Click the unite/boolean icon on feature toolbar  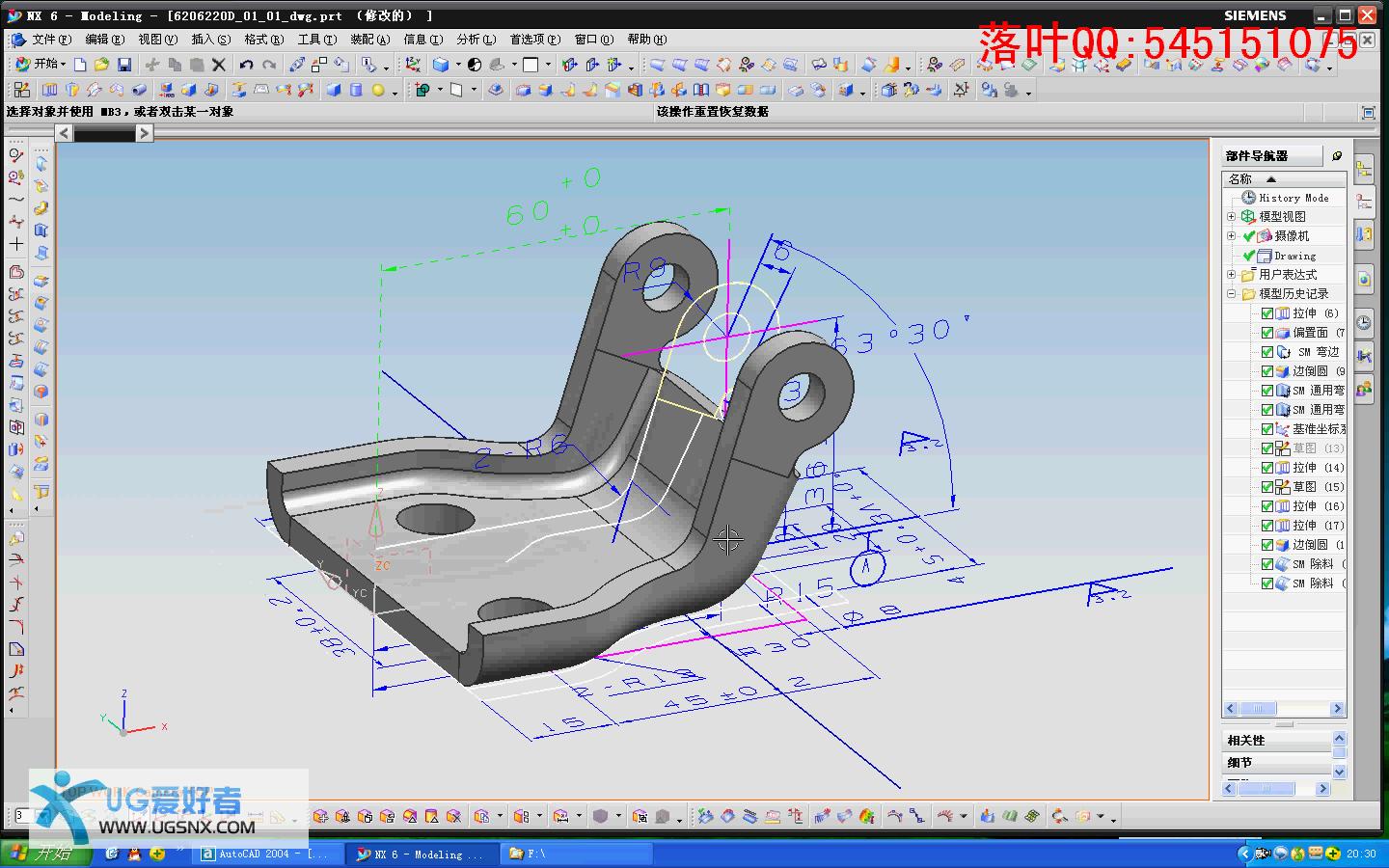click(422, 90)
